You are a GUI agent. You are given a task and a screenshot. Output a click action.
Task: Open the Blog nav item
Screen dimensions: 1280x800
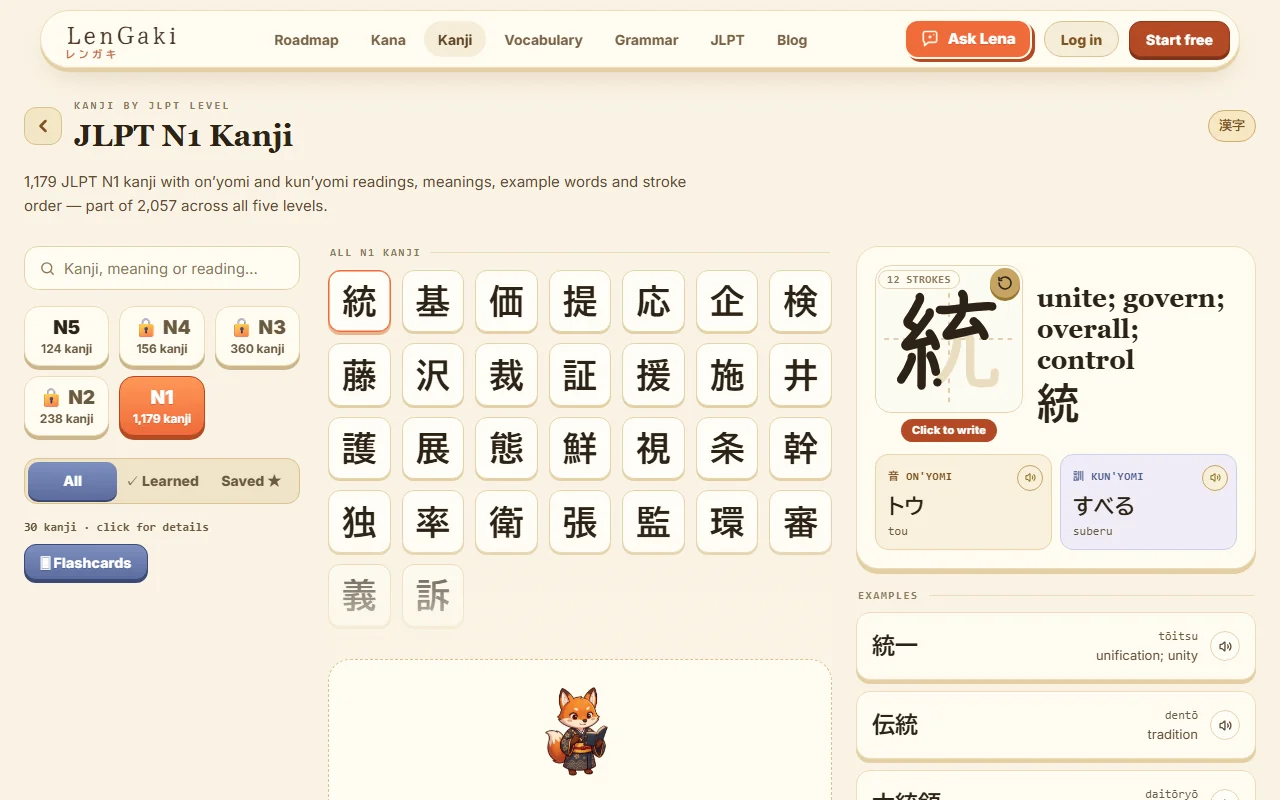[791, 40]
